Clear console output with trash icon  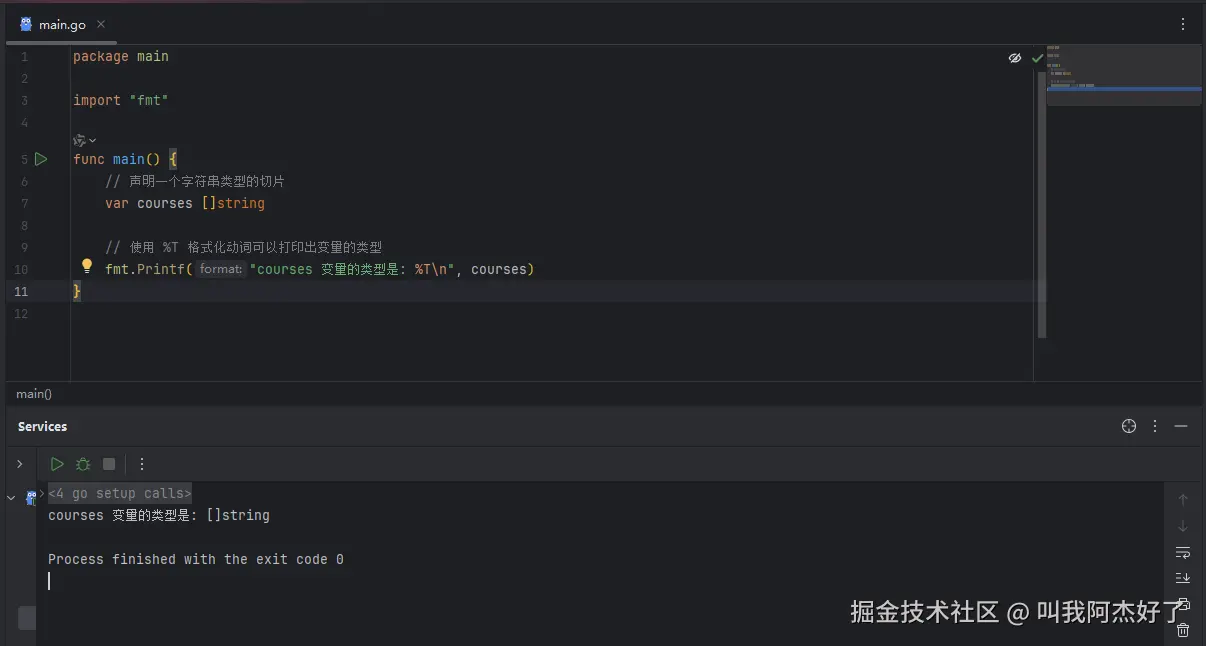pyautogui.click(x=1183, y=630)
